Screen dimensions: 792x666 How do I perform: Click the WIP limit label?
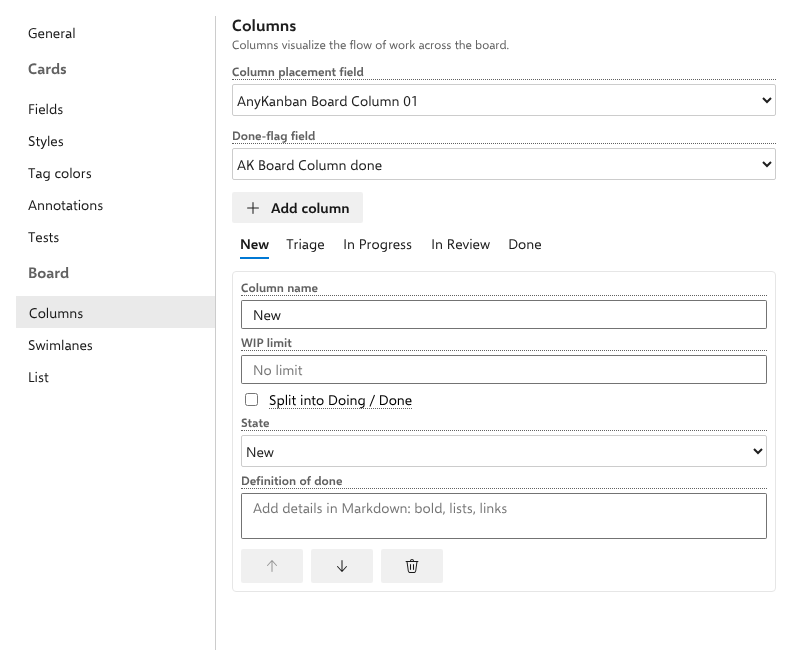tap(266, 343)
